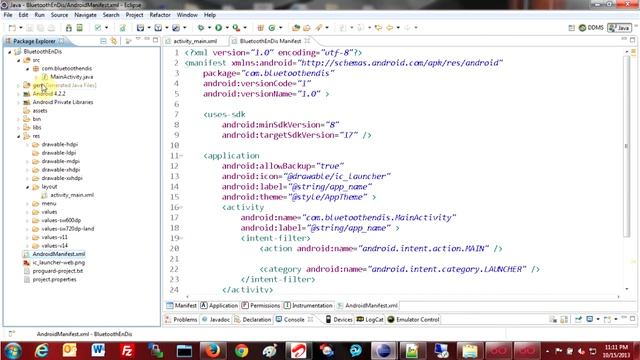The height and width of the screenshot is (360, 640).
Task: Open the Project menu
Action: (134, 15)
